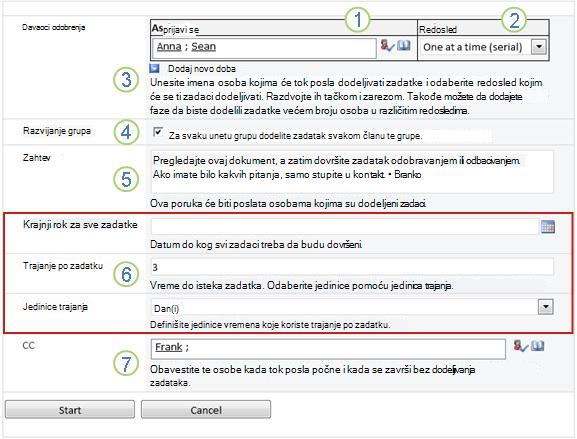
Task: Click the Zahtev label
Action: (36, 158)
